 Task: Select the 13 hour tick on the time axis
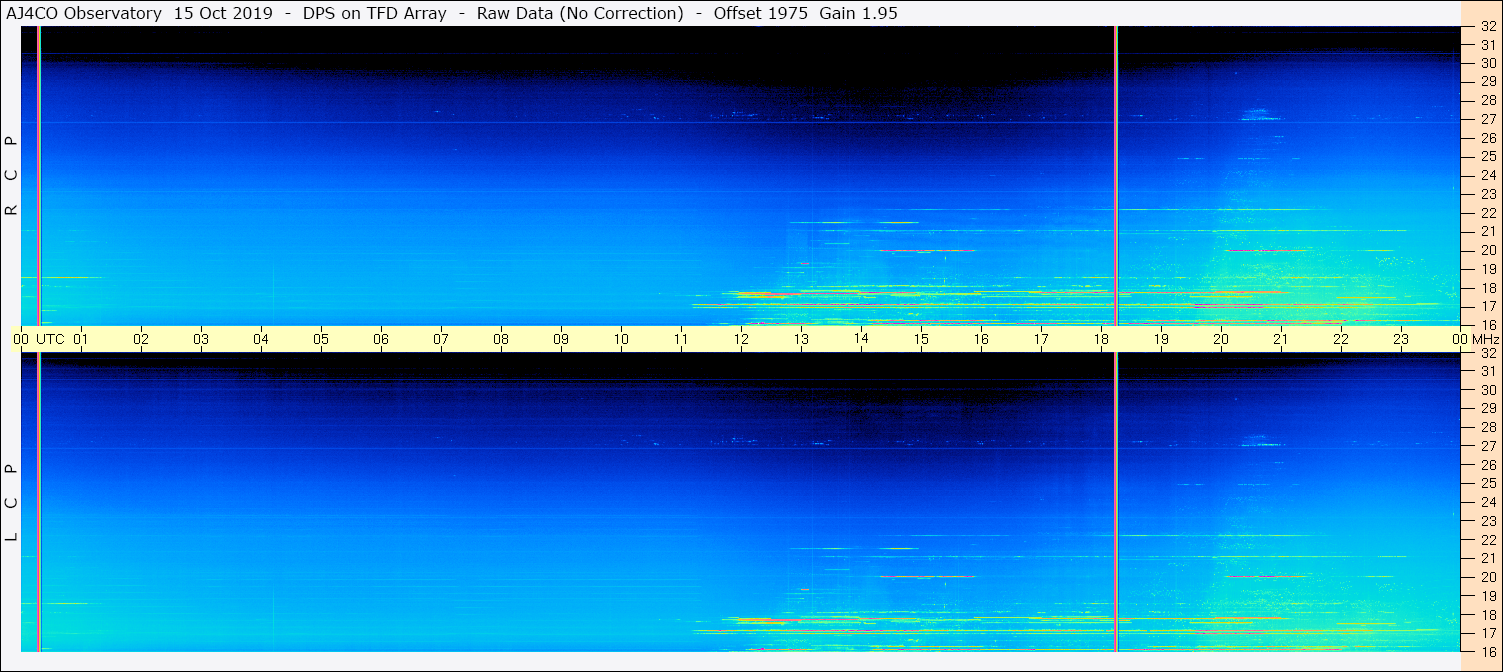[801, 339]
